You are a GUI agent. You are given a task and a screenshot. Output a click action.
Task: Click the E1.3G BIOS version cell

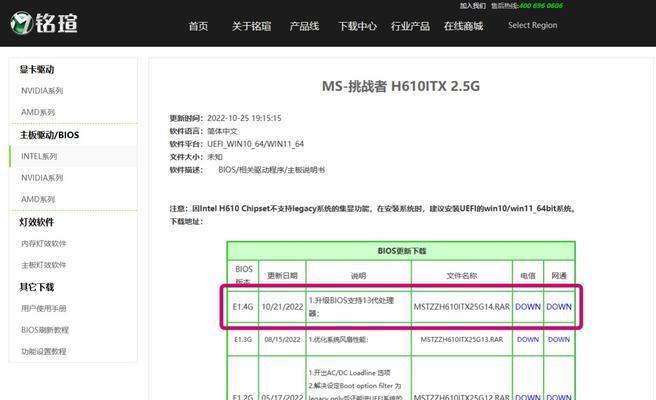coord(243,339)
